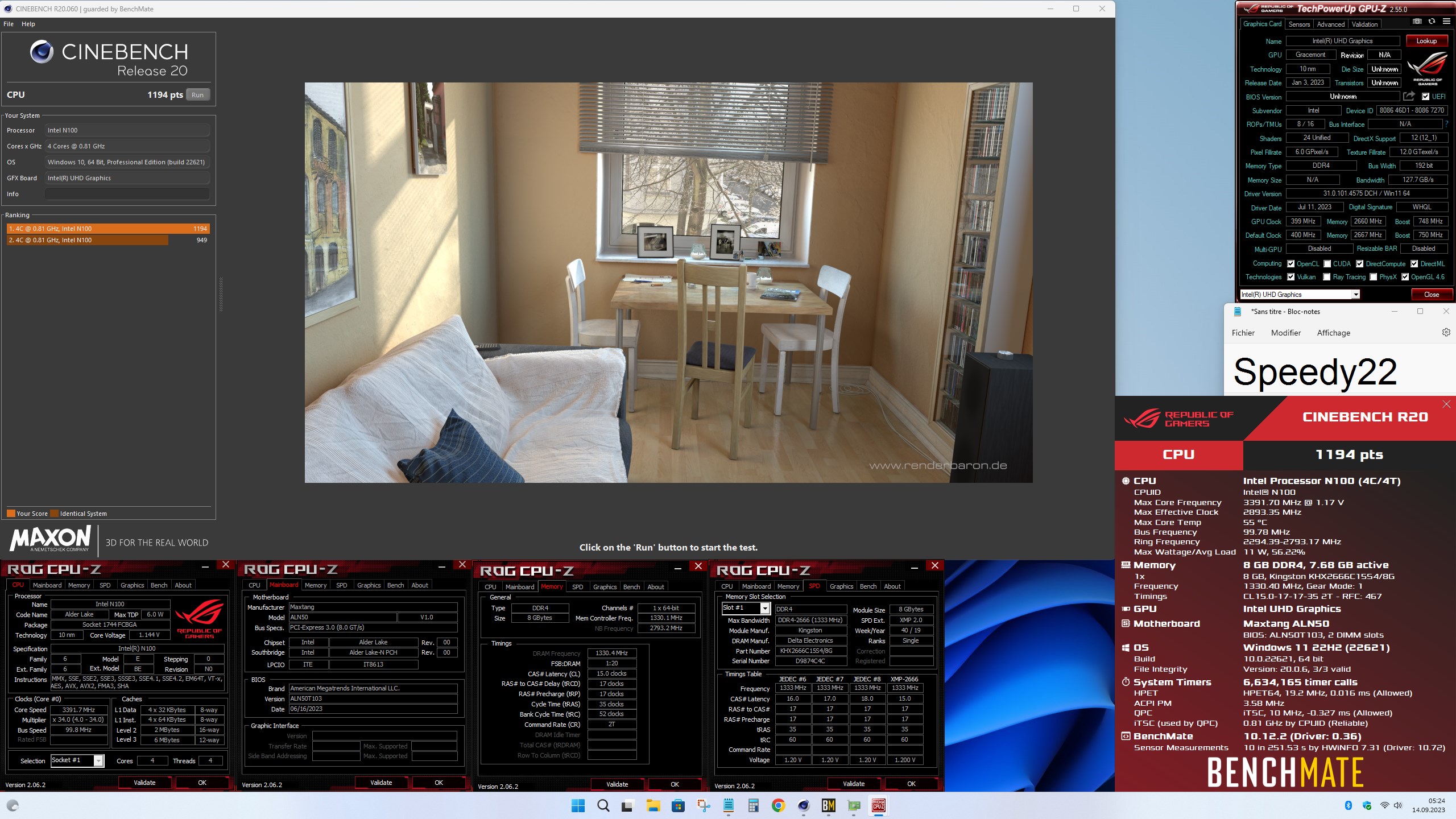
Task: Switch to BenchMate via taskbar BM icon
Action: [829, 805]
